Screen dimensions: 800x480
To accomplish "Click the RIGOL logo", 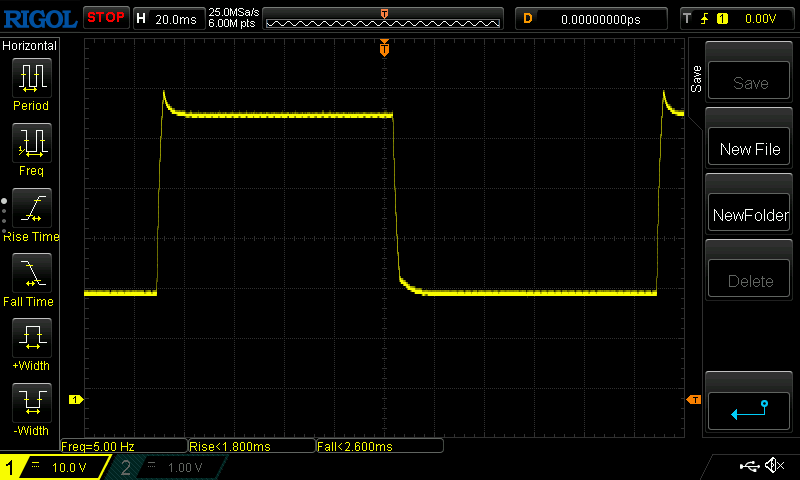I will point(40,19).
